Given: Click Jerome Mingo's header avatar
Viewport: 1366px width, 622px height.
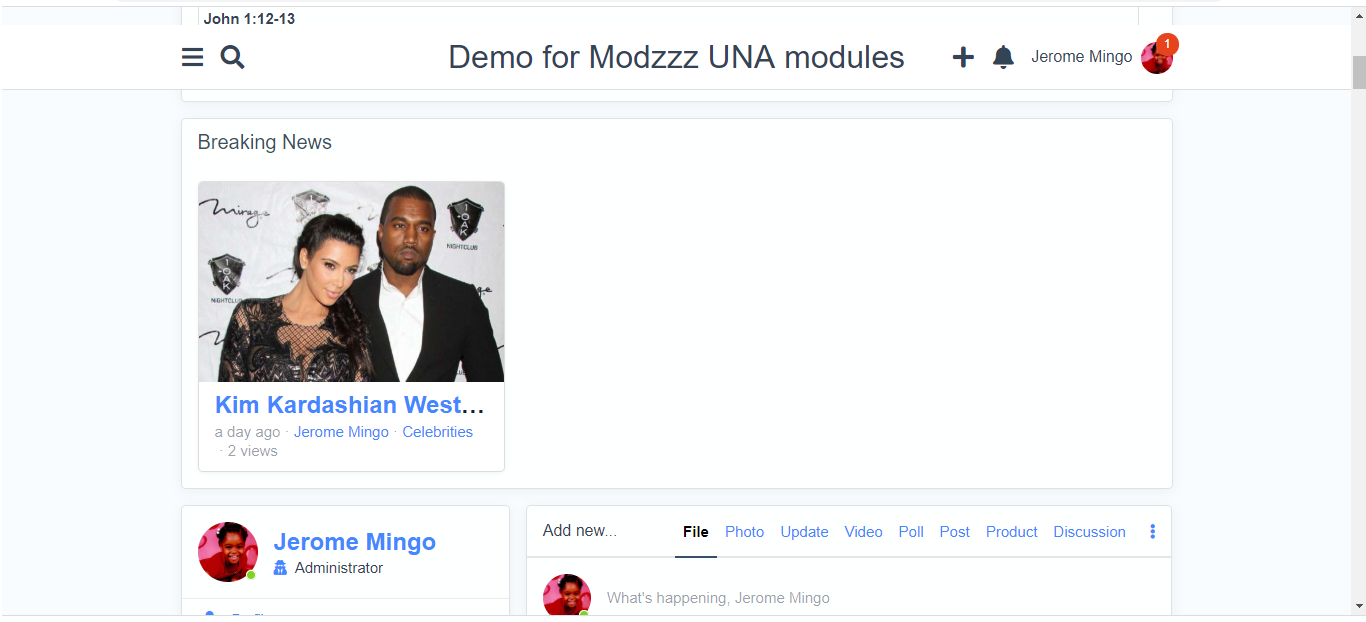Looking at the screenshot, I should 1156,58.
